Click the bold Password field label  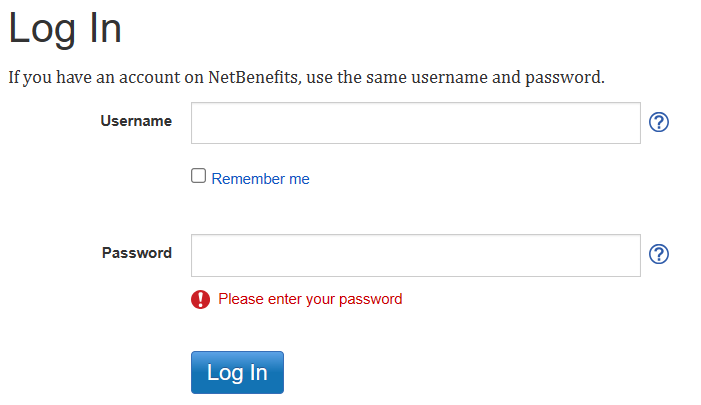[x=137, y=253]
